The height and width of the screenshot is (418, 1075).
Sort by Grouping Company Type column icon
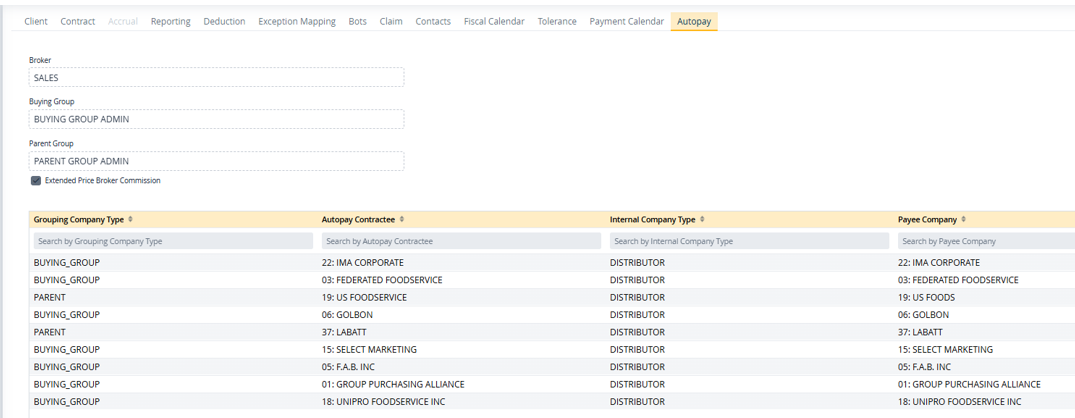pos(130,220)
